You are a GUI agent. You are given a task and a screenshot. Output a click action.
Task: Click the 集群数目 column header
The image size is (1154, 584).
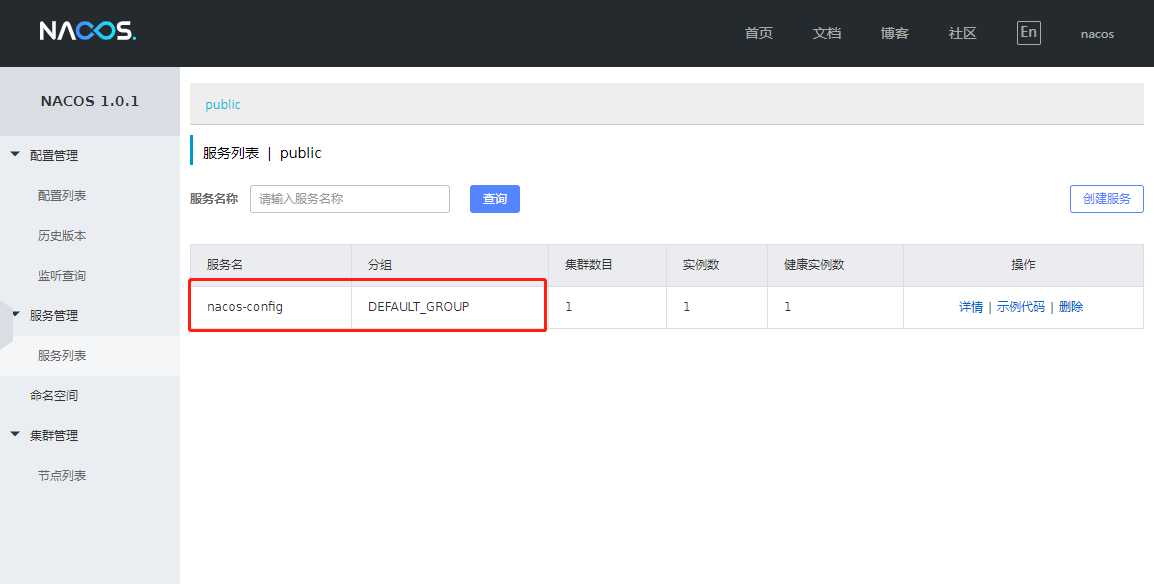click(607, 265)
